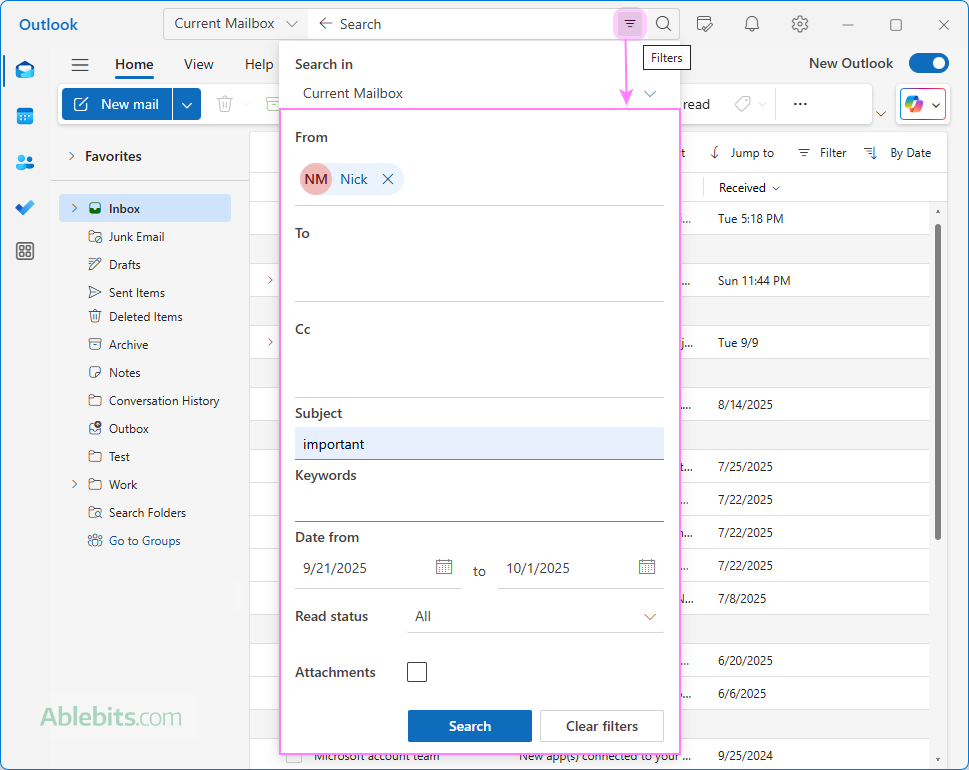This screenshot has height=770, width=969.
Task: Select the Home tab
Action: [x=134, y=64]
